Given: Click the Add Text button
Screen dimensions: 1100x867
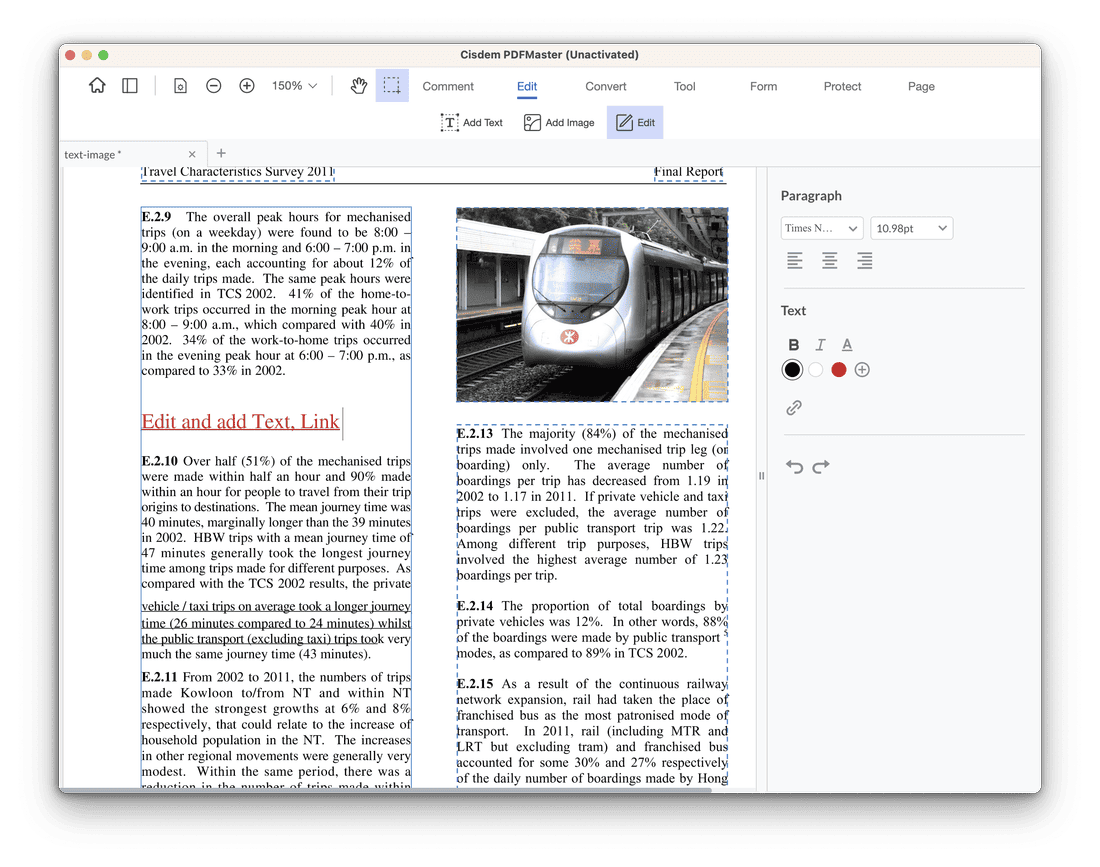Looking at the screenshot, I should (471, 123).
